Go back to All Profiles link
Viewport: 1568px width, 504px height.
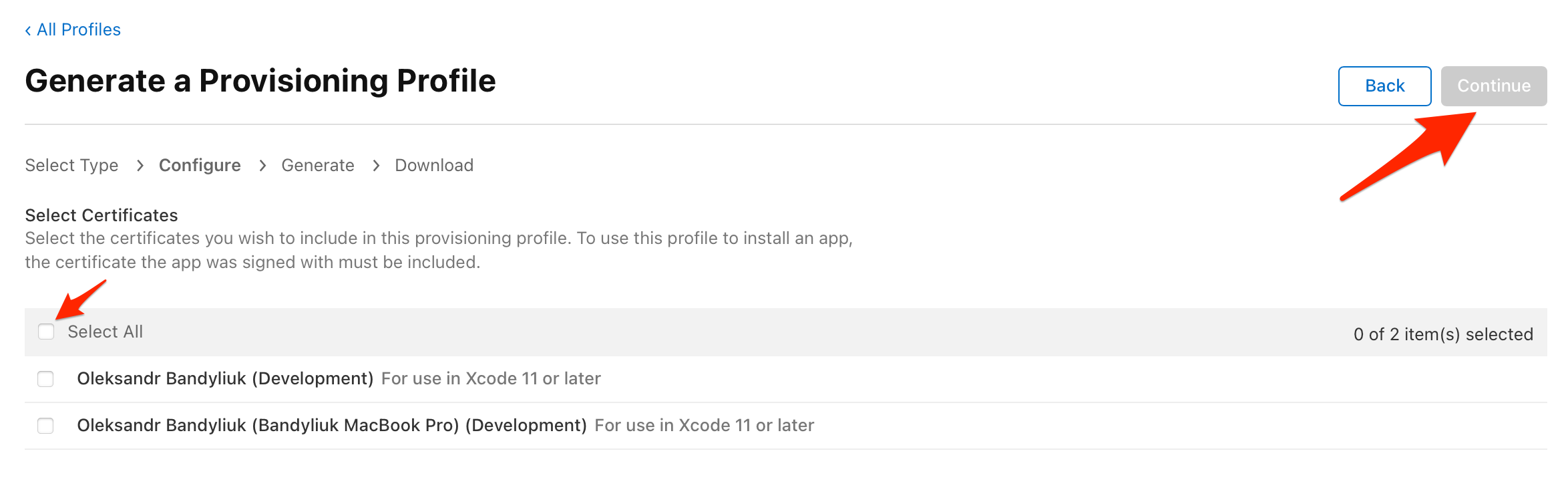79,30
